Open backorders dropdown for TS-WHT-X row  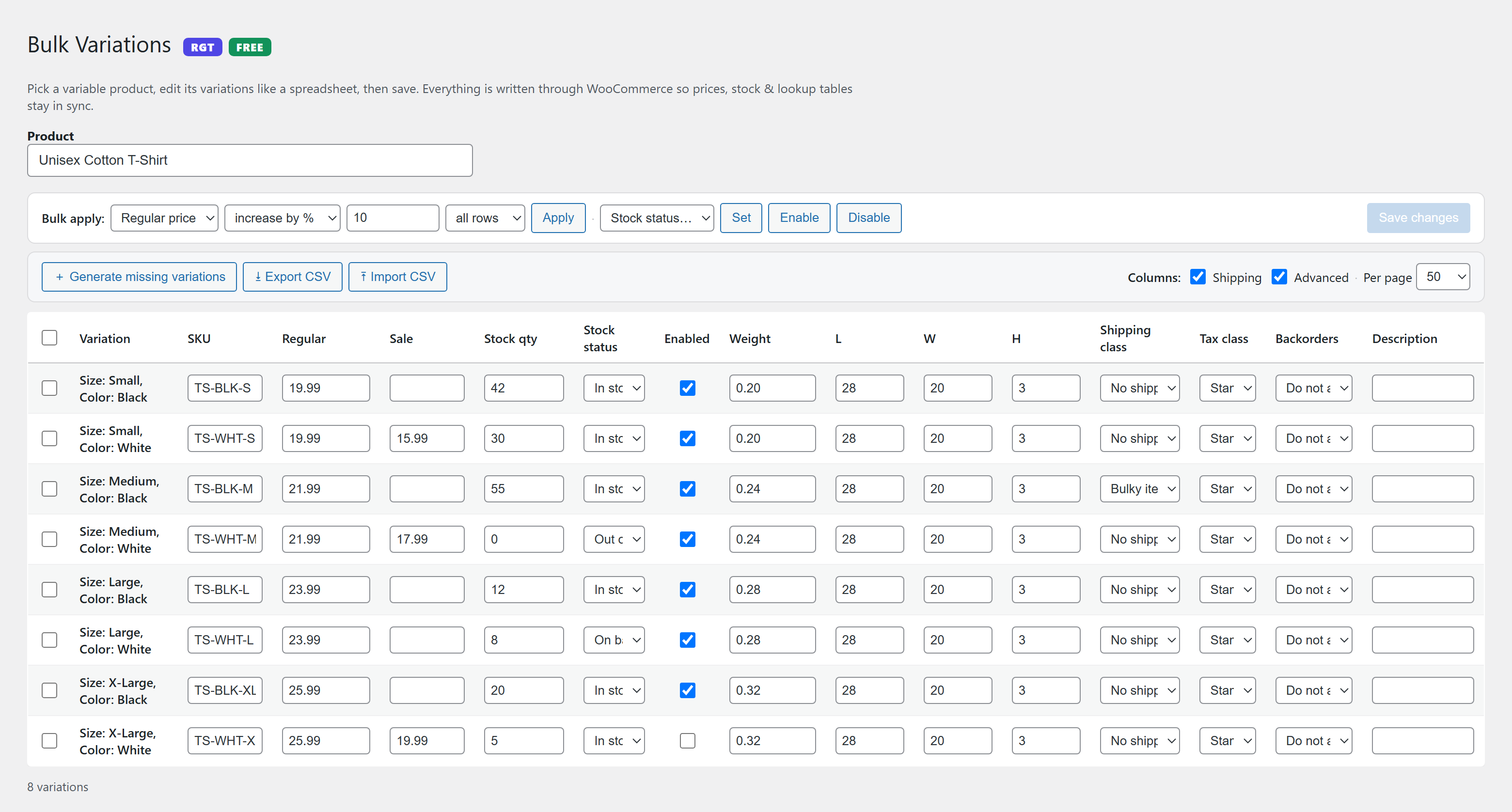pos(1314,741)
